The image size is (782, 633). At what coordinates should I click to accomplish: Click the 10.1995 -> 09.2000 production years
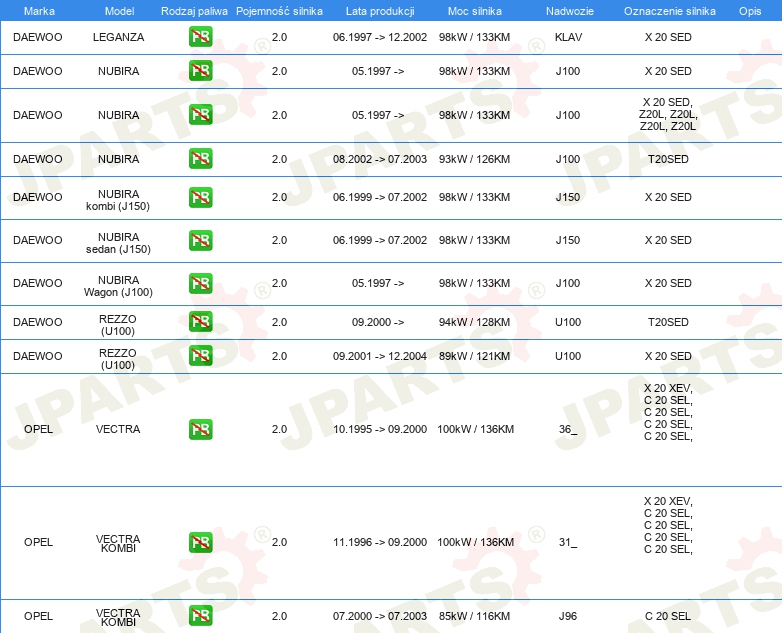pyautogui.click(x=380, y=429)
